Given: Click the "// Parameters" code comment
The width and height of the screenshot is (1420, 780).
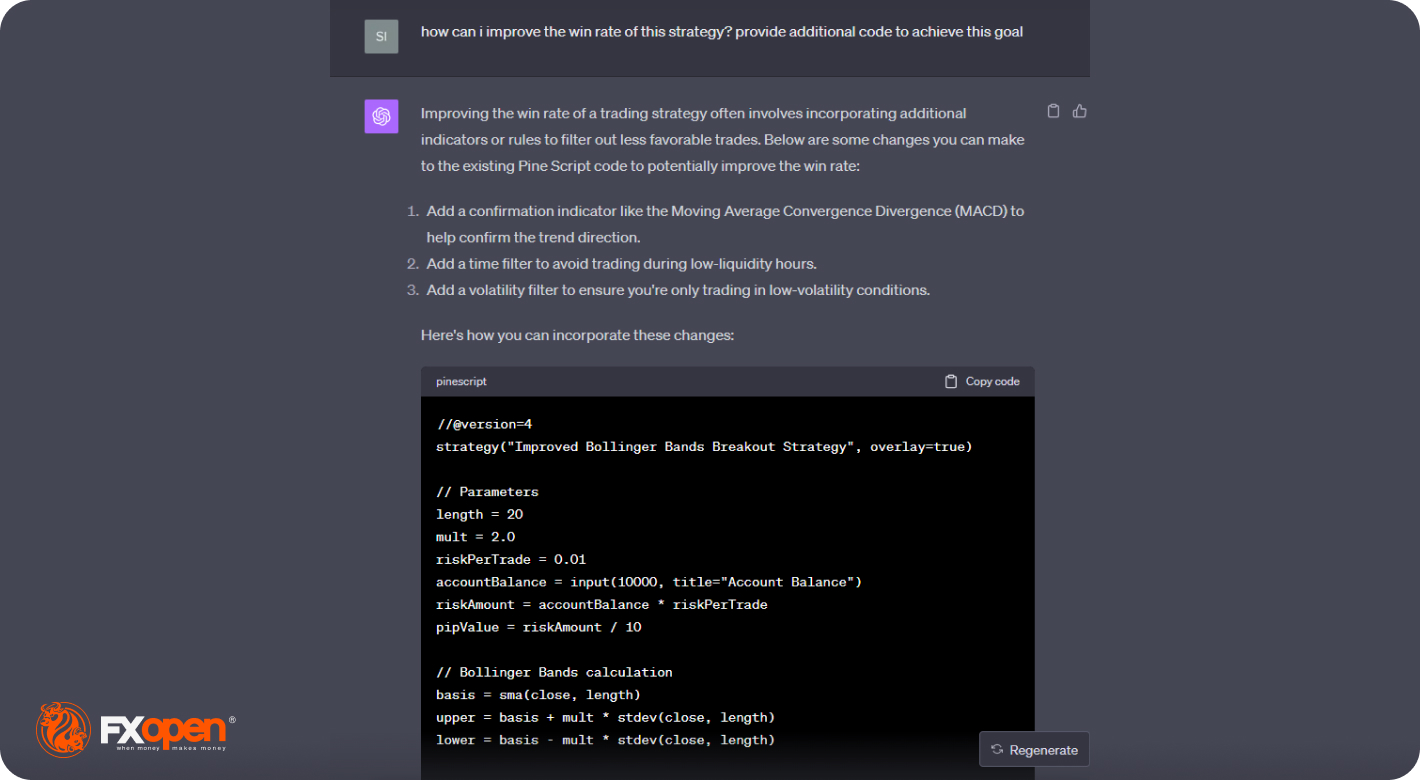Looking at the screenshot, I should point(487,492).
